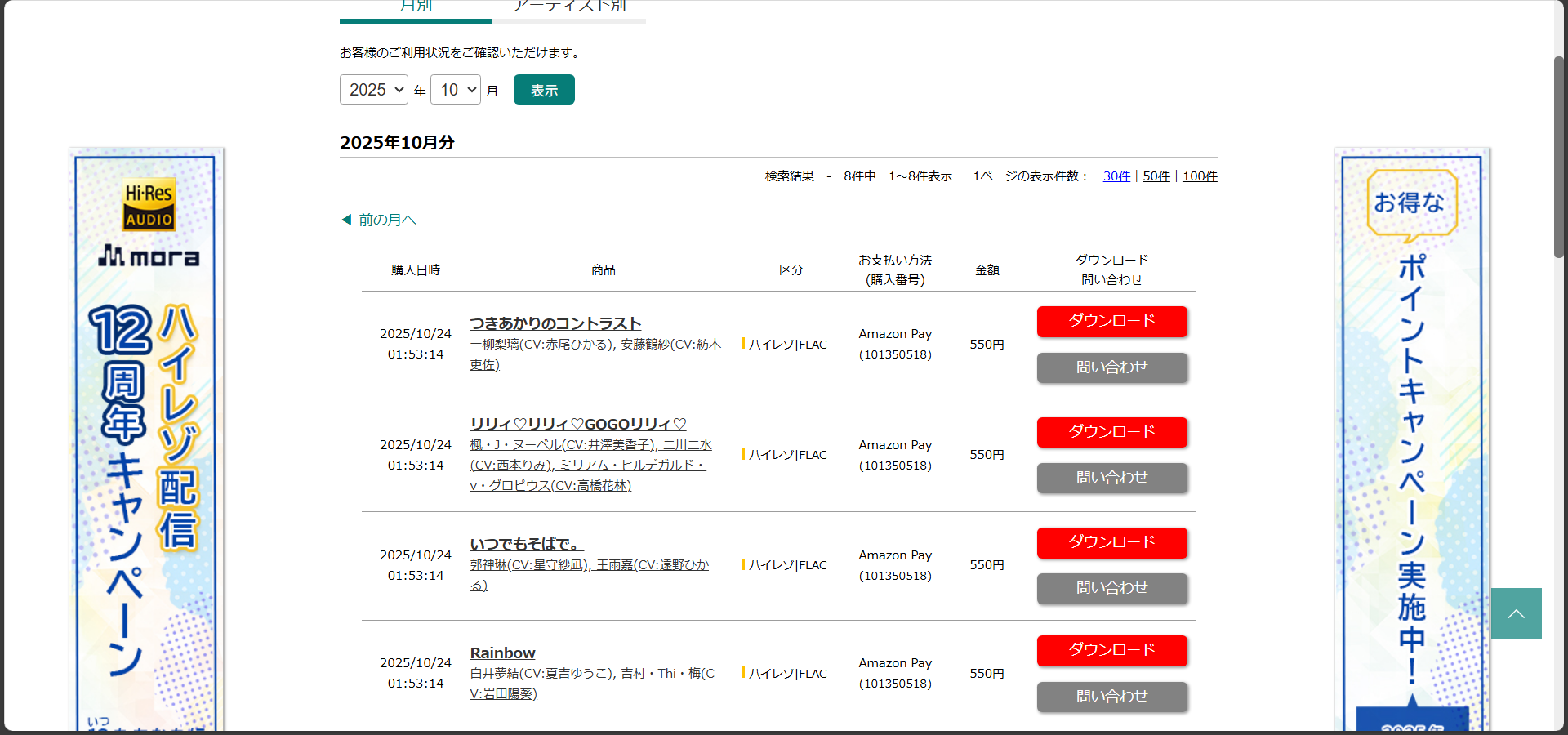Open the いつでもそばで。 product title link
This screenshot has height=735, width=1568.
[526, 544]
